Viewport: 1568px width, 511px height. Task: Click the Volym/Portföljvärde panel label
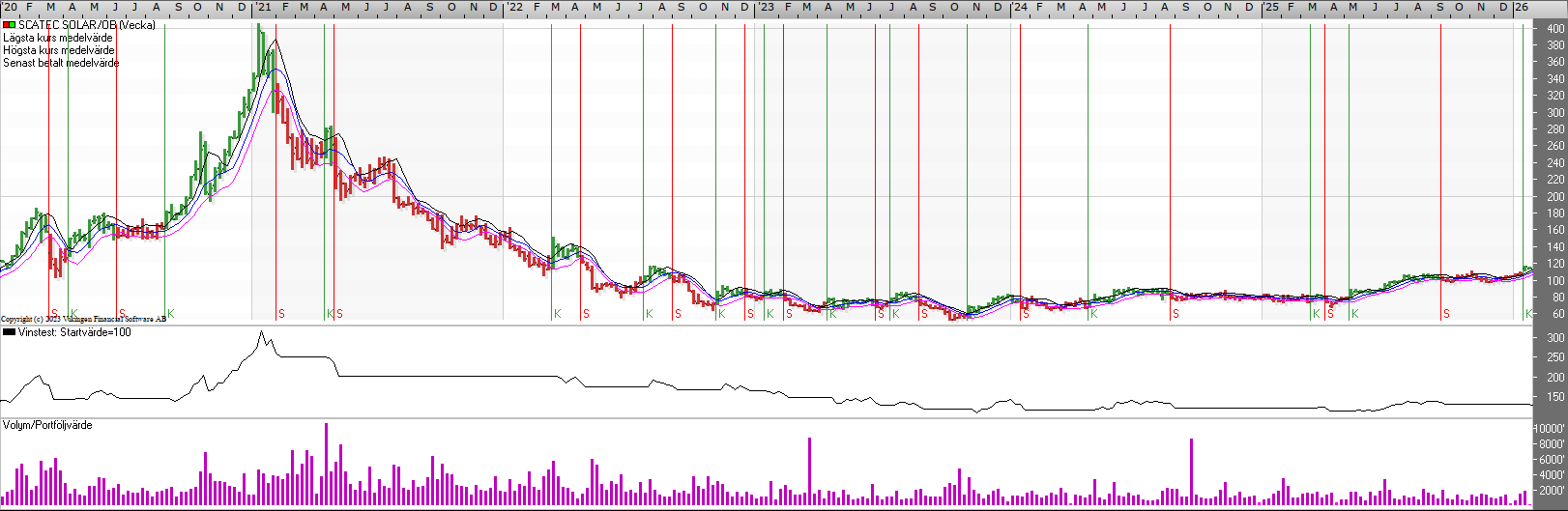[x=47, y=425]
